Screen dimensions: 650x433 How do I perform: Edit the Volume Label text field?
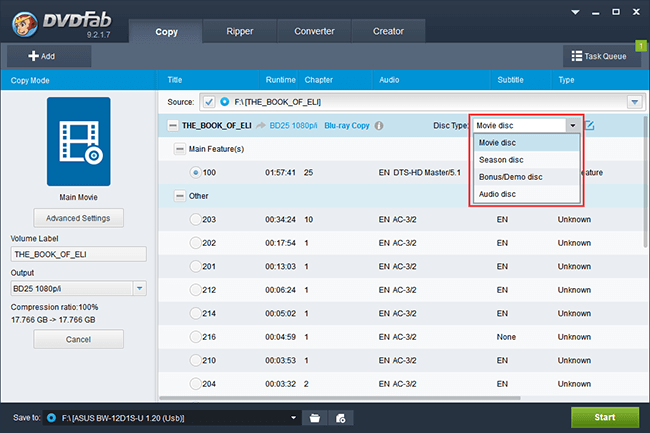(78, 254)
